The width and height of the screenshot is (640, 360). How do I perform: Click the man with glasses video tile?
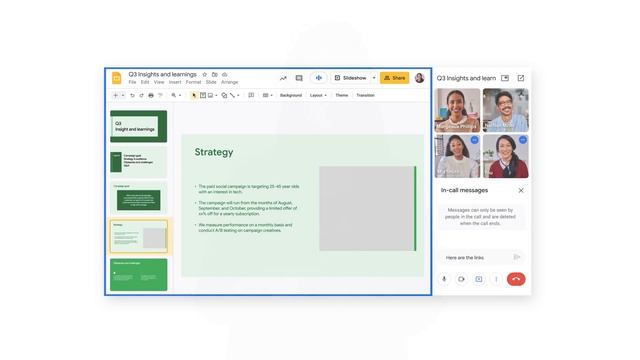(506, 110)
